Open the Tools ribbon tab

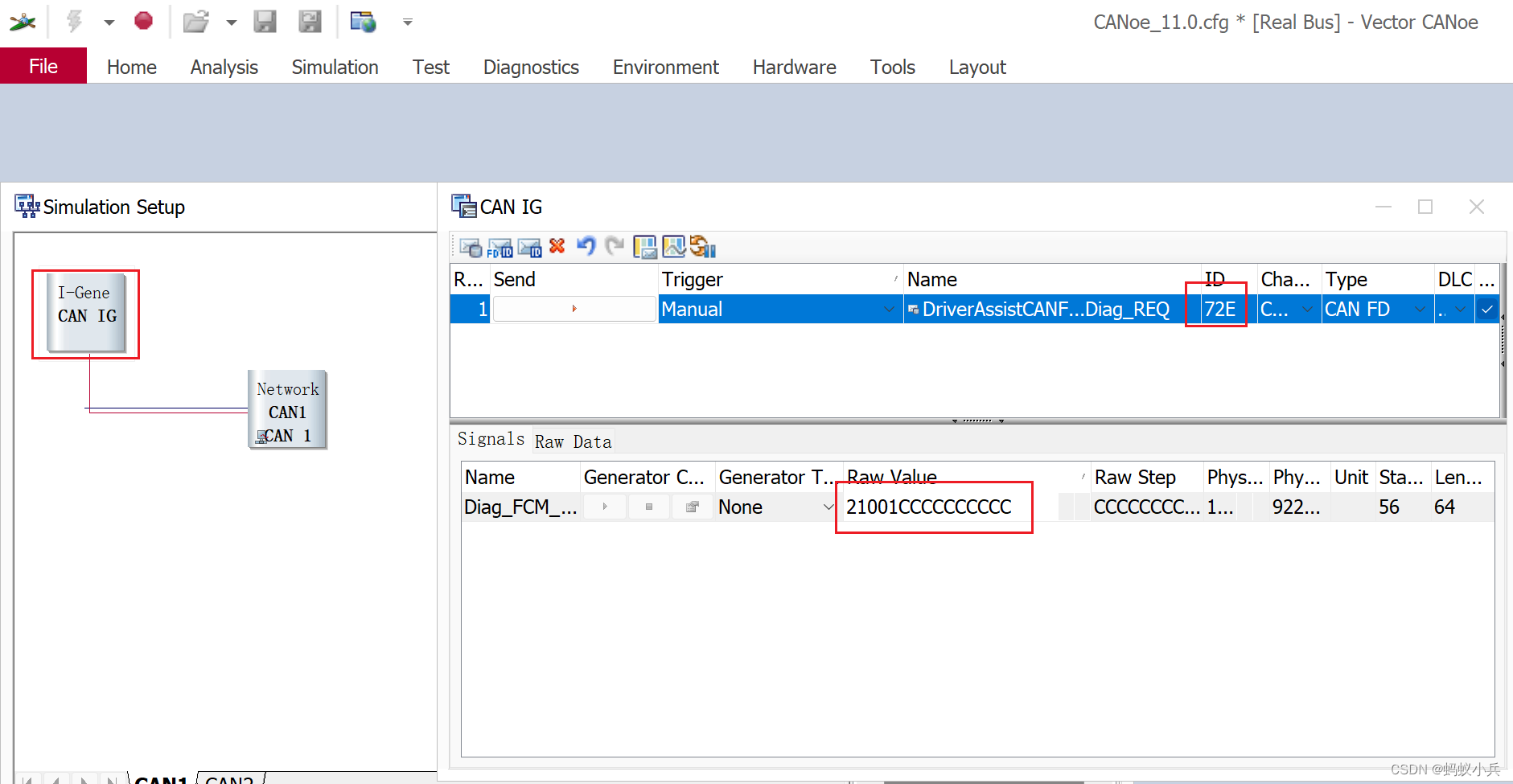pos(893,67)
